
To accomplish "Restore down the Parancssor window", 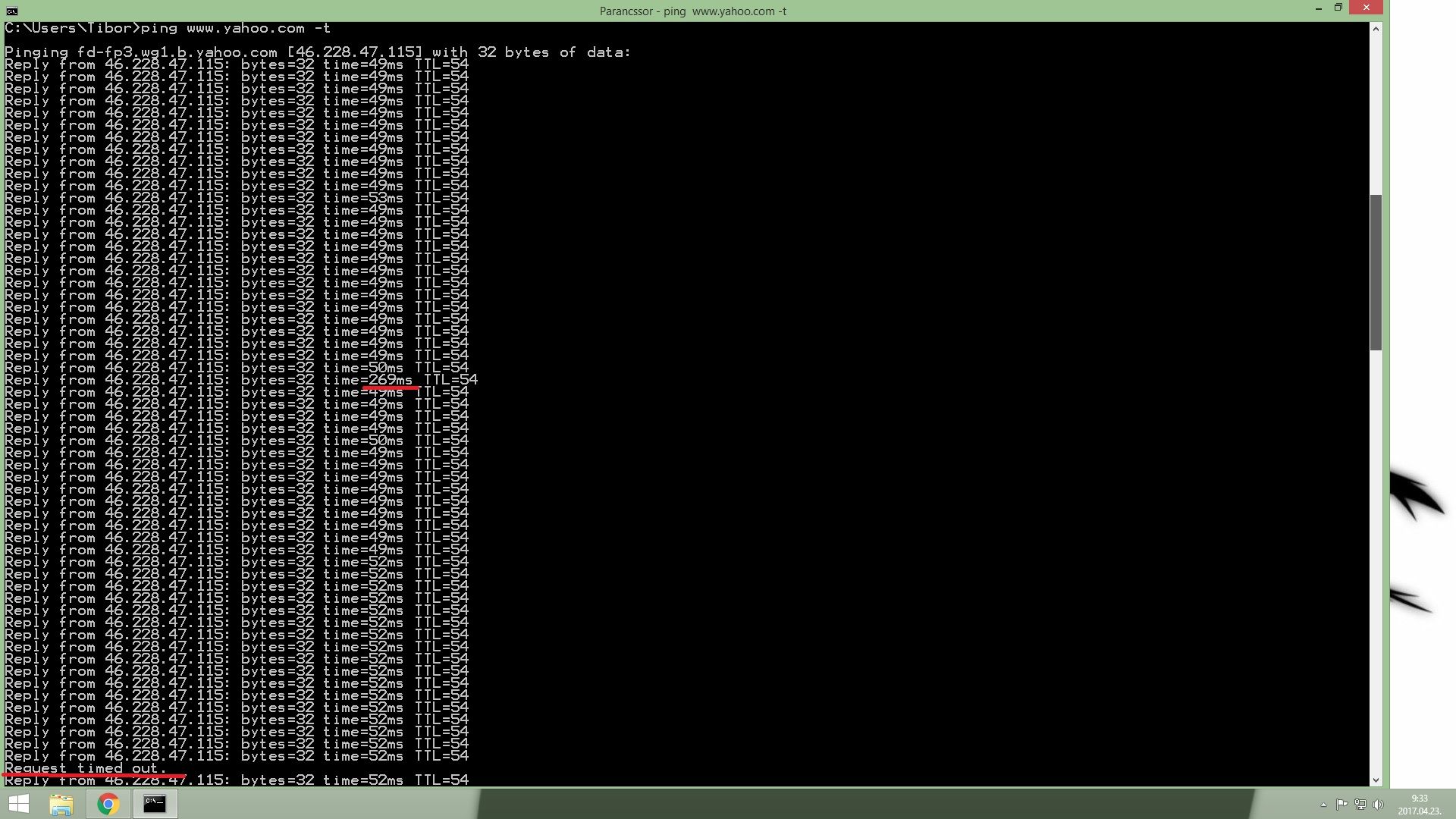I will coord(1338,8).
